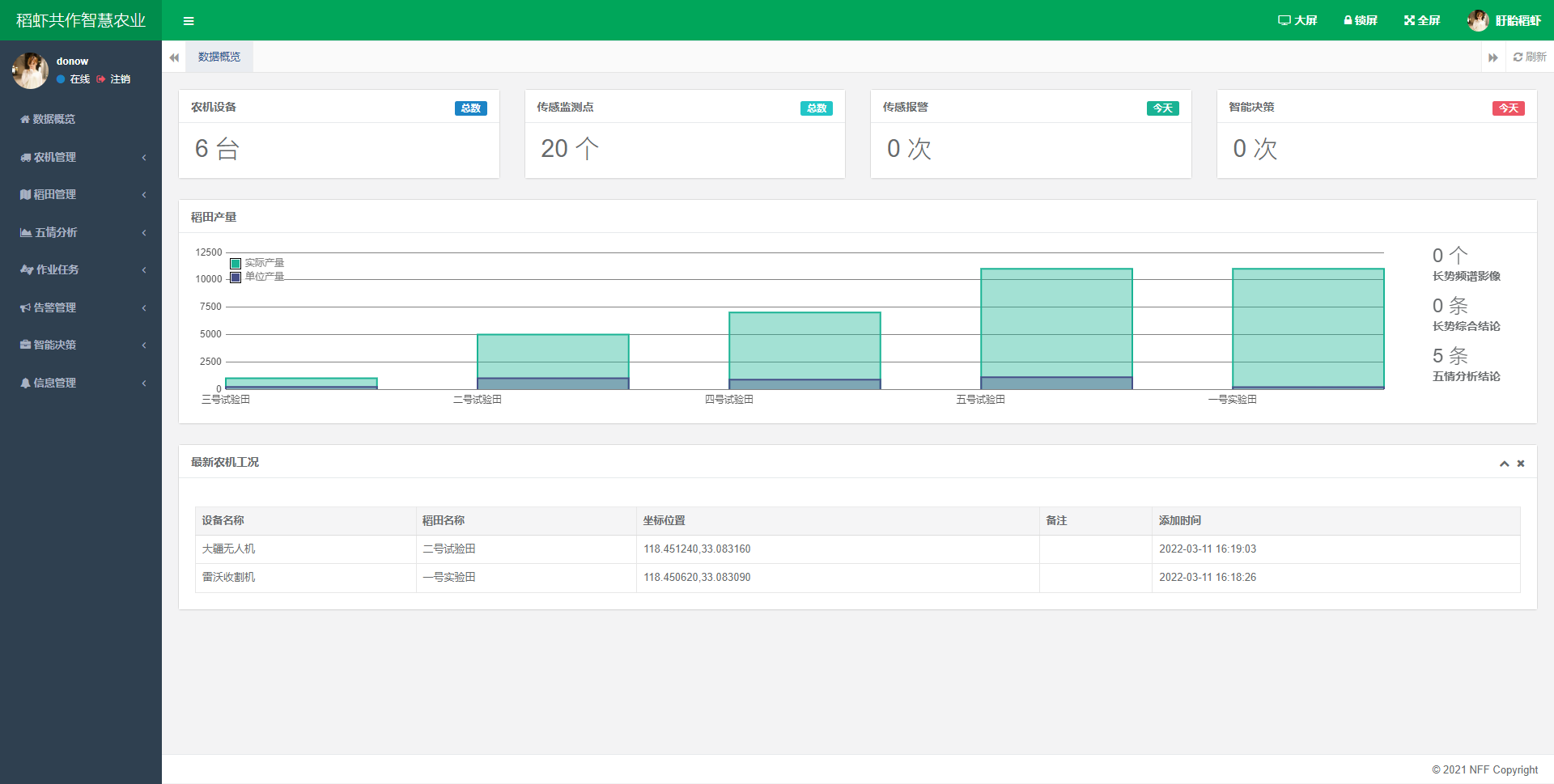Image resolution: width=1554 pixels, height=784 pixels.
Task: Click the 刷新 refresh button
Action: [1529, 57]
